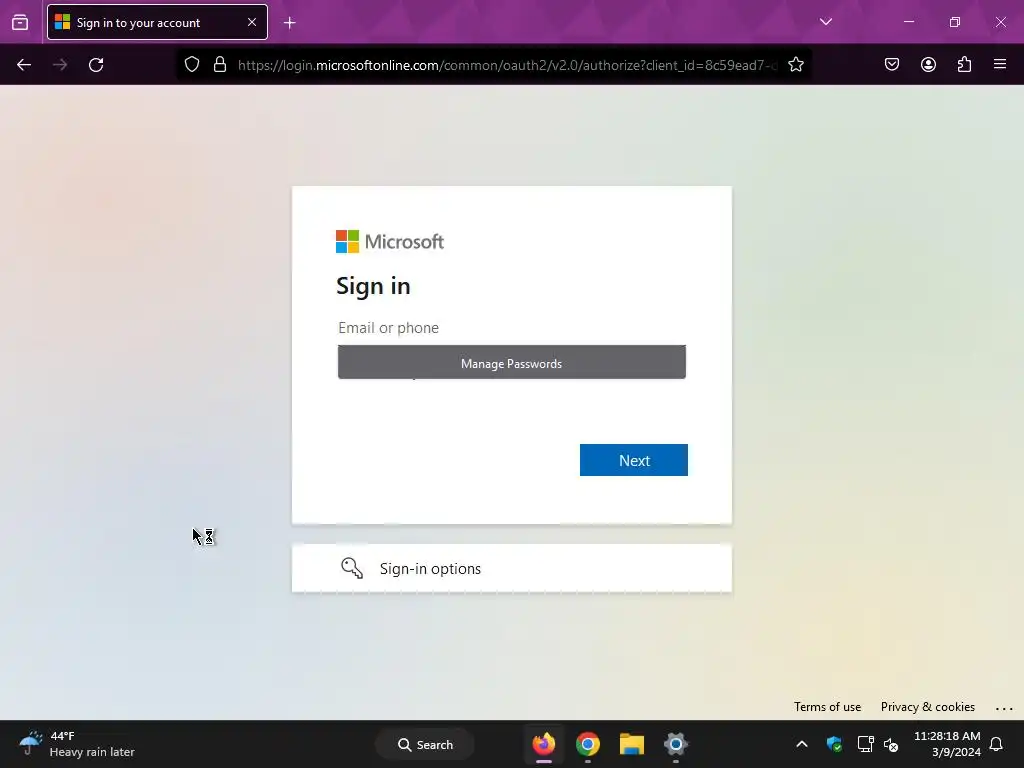Open the footer more options ellipsis
The image size is (1024, 768).
point(1004,708)
